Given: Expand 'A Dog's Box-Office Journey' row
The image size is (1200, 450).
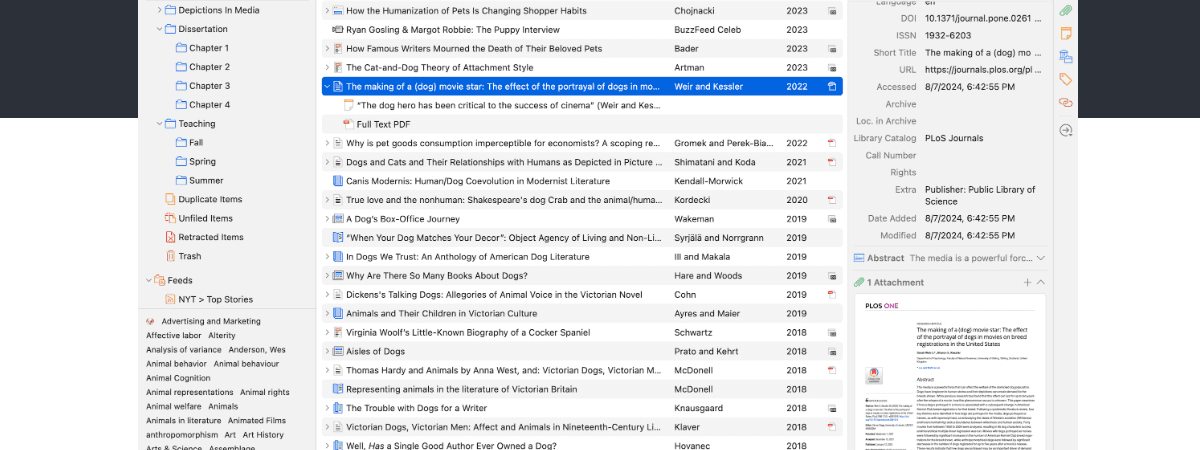Looking at the screenshot, I should point(327,219).
